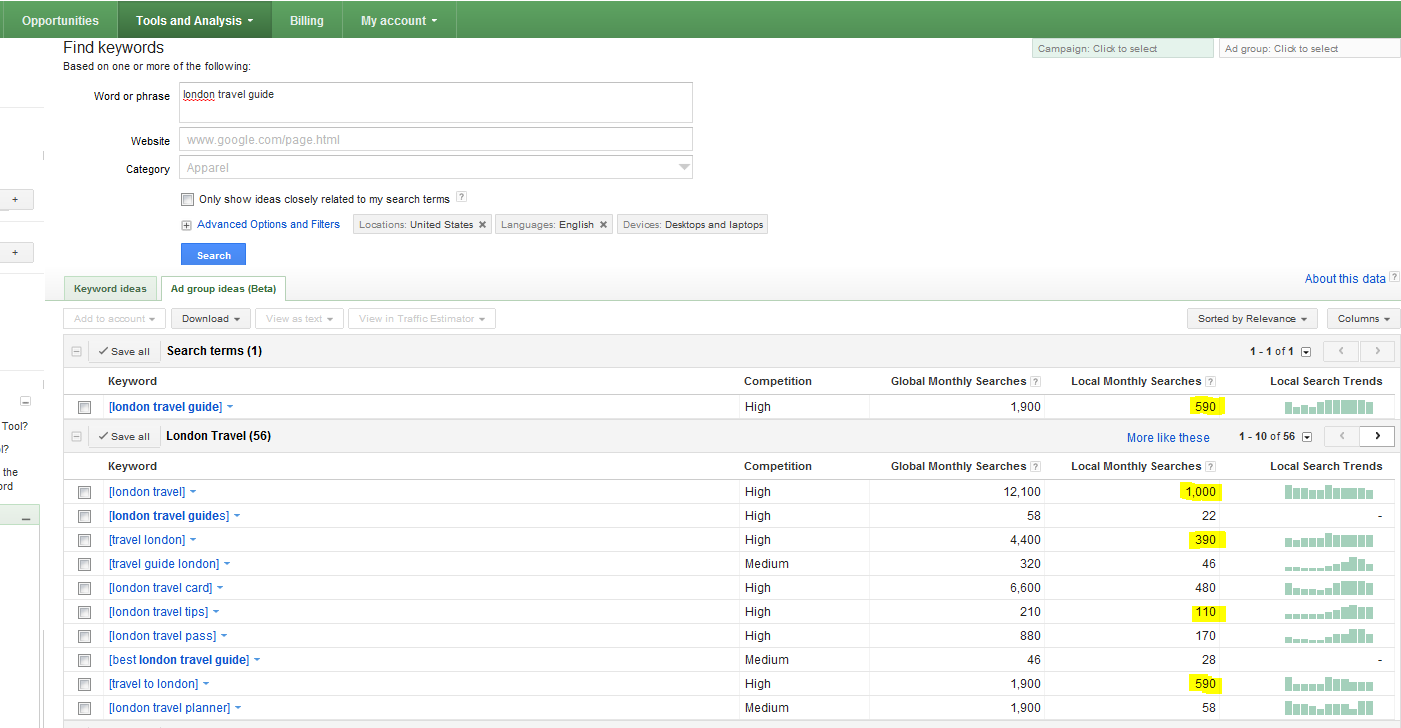Tick the [london travel planner] checkbox
Image resolution: width=1401 pixels, height=728 pixels.
[85, 709]
